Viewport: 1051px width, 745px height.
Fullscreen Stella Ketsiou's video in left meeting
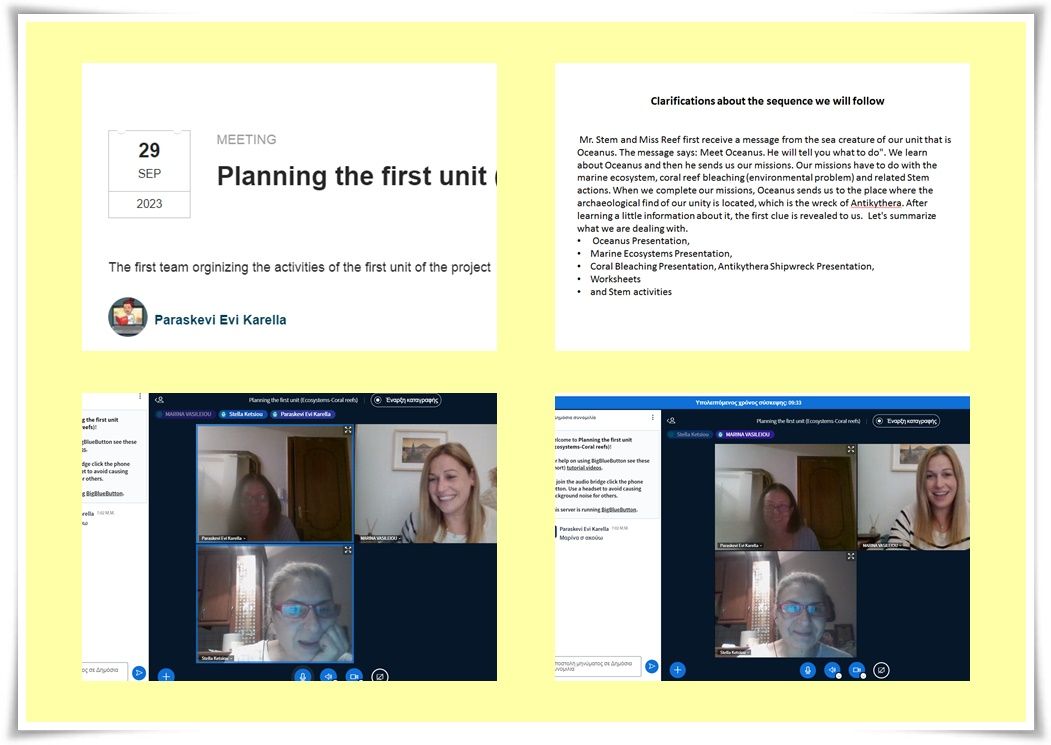coord(348,550)
